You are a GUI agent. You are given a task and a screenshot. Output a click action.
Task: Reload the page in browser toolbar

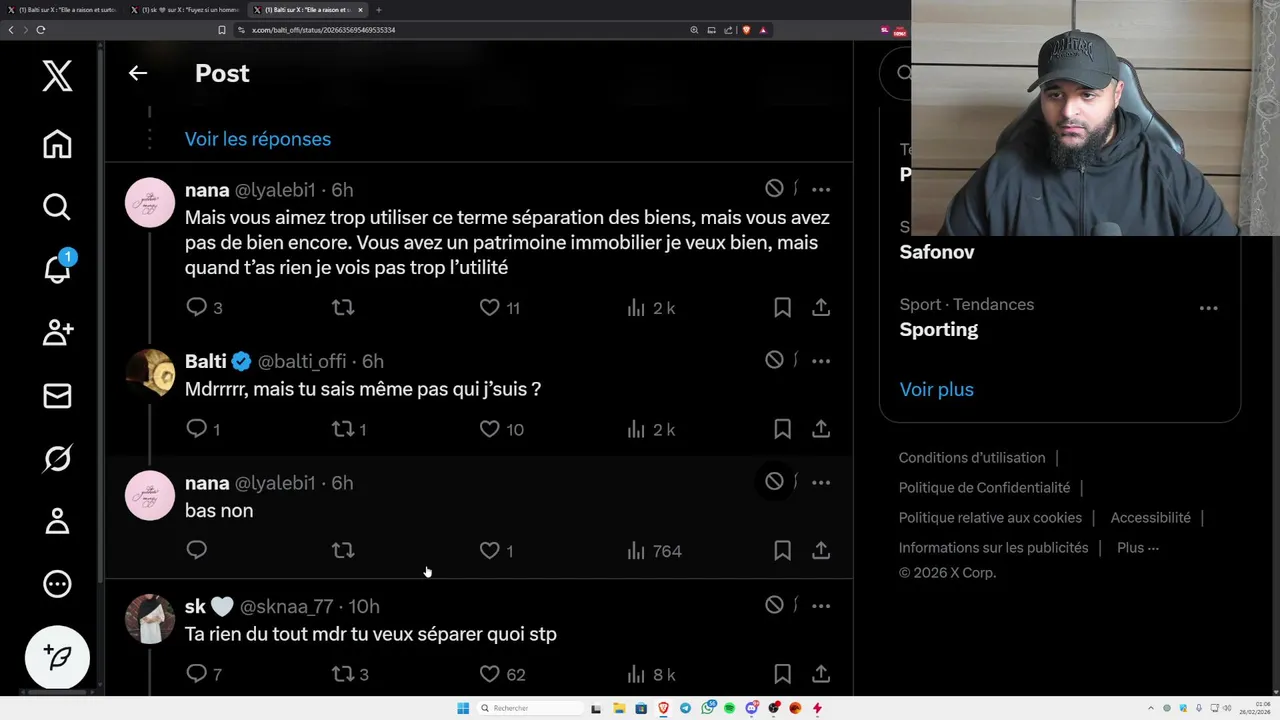[40, 30]
